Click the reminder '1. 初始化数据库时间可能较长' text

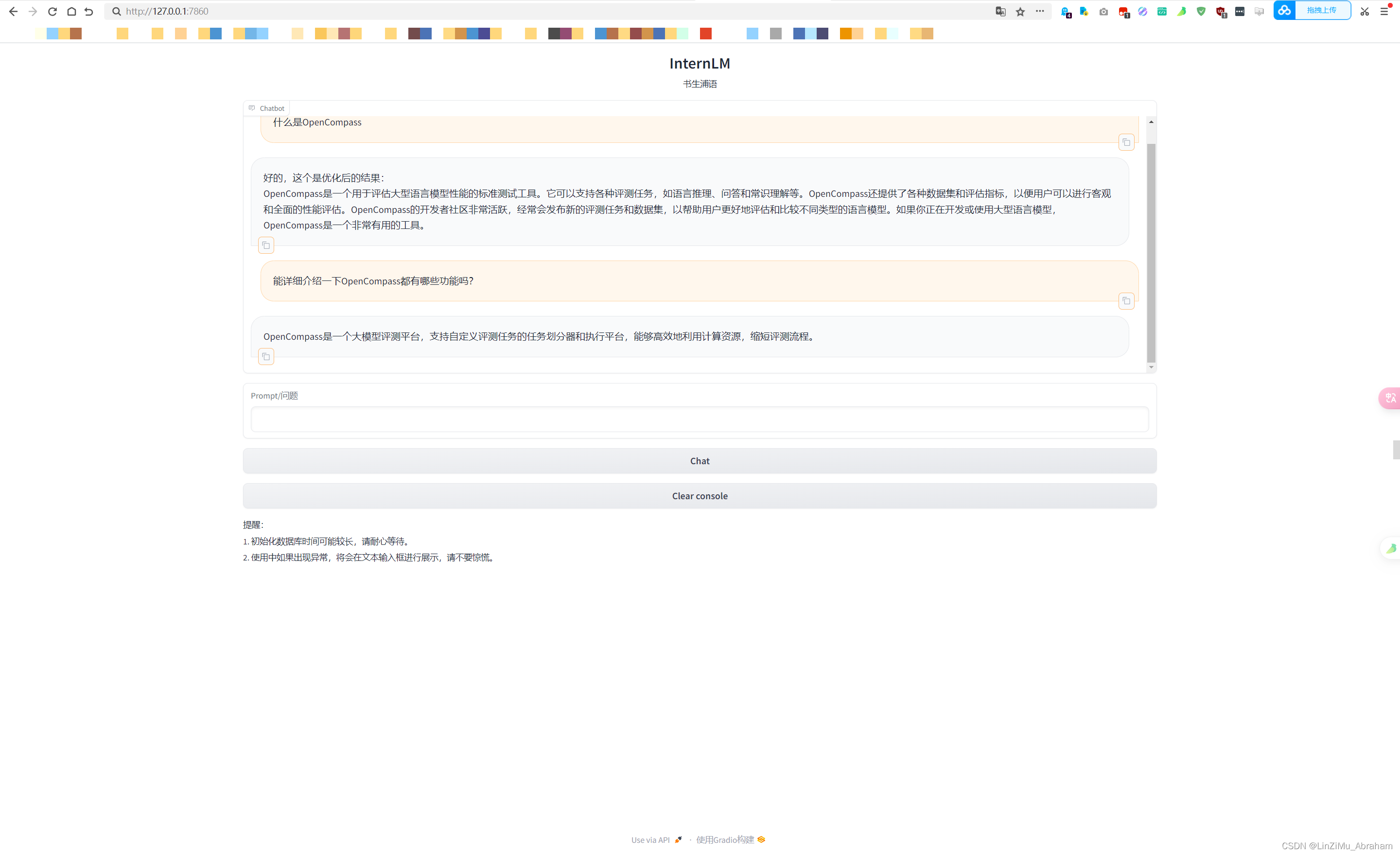click(327, 541)
